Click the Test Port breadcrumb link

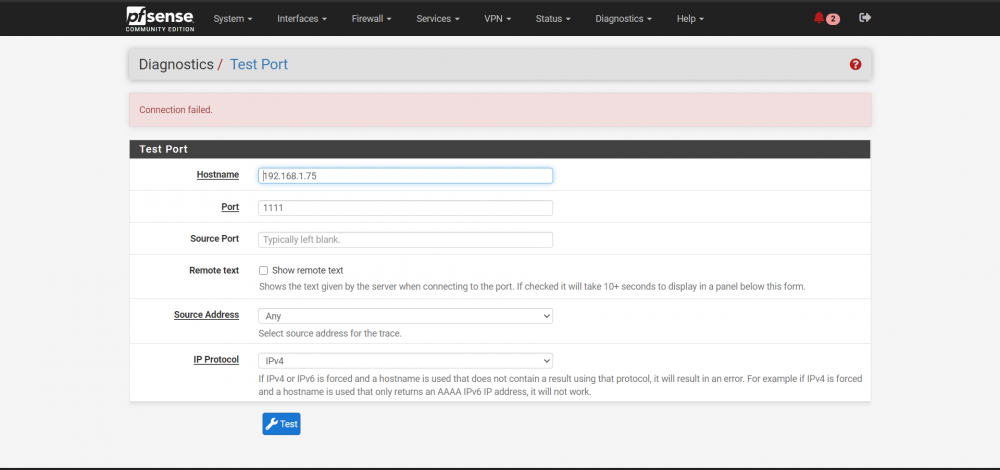(x=259, y=64)
